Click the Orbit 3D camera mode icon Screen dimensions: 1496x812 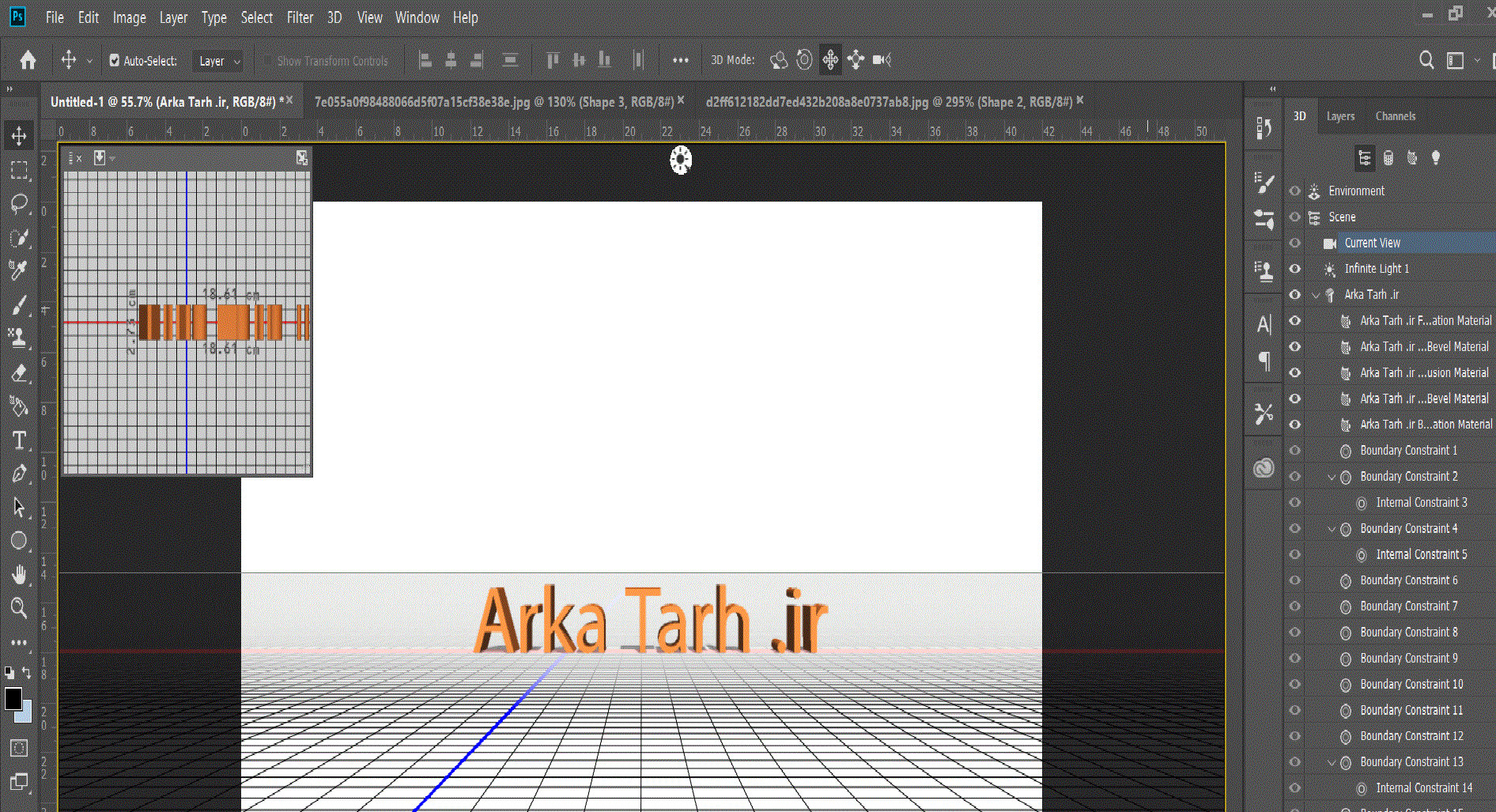pos(779,60)
